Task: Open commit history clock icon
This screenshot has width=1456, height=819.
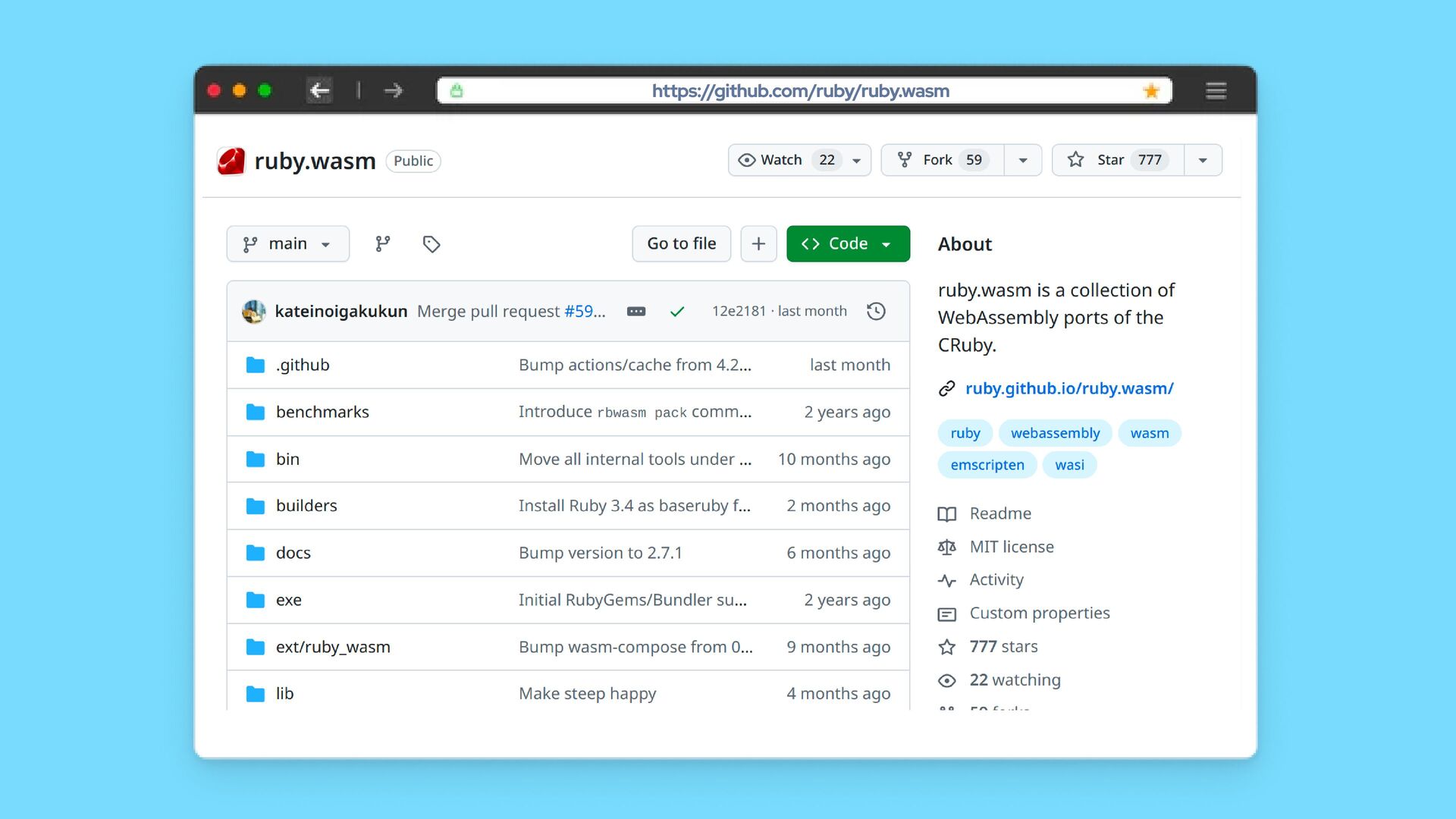Action: click(x=876, y=311)
